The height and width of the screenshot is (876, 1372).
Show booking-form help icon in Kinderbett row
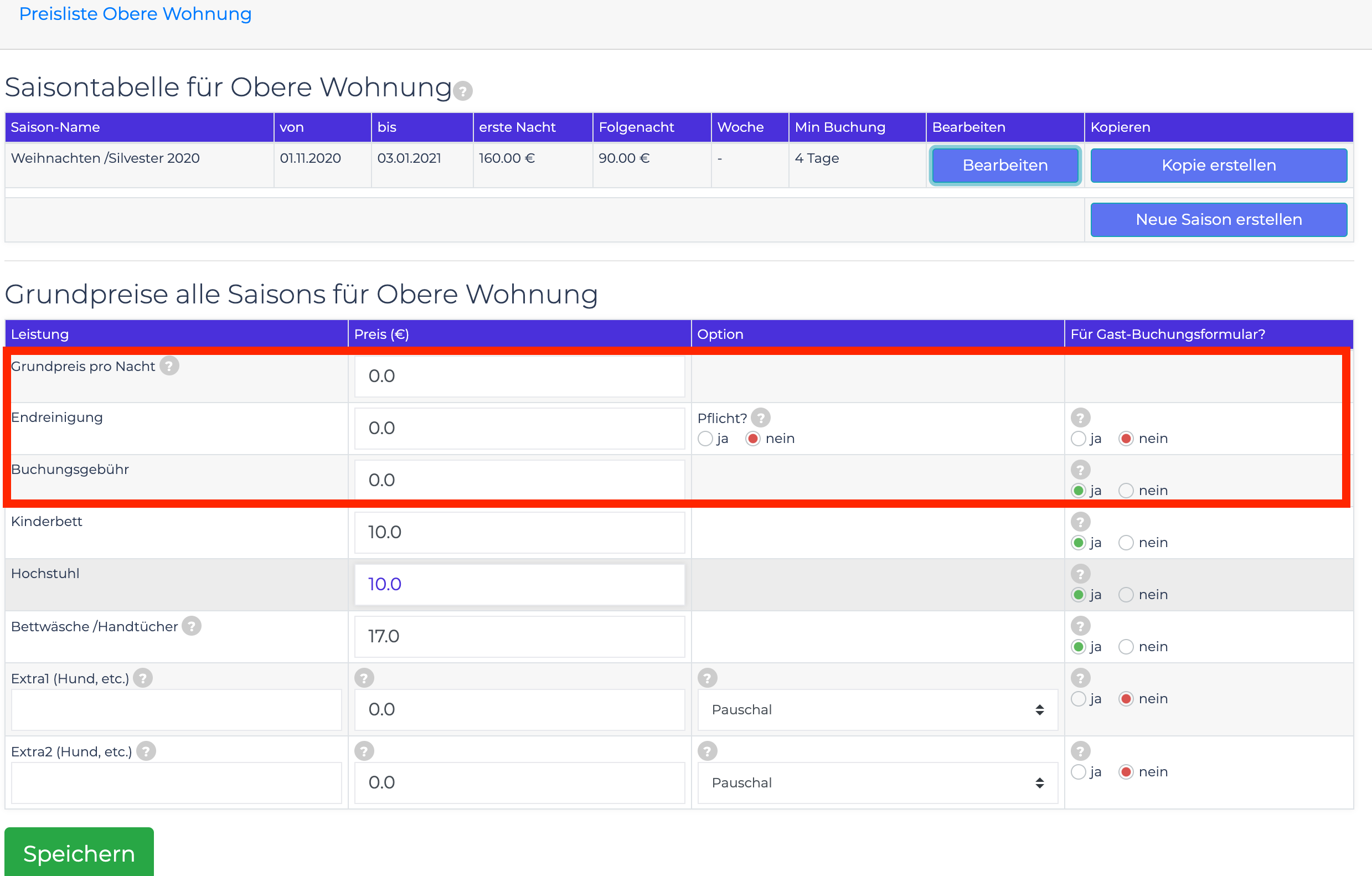click(1080, 522)
